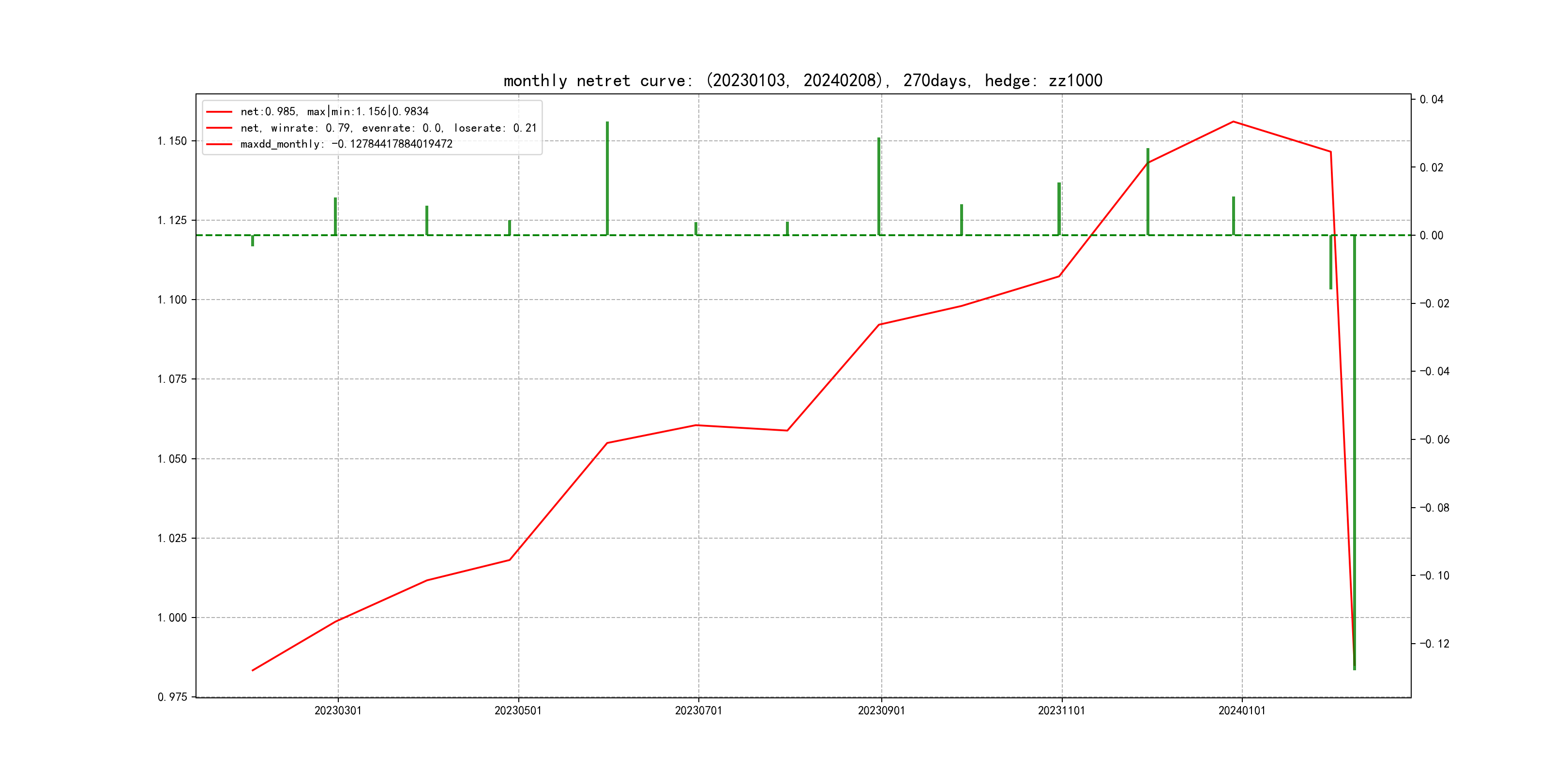Click the 20230301 x-axis label
The height and width of the screenshot is (784, 1568).
(x=338, y=711)
